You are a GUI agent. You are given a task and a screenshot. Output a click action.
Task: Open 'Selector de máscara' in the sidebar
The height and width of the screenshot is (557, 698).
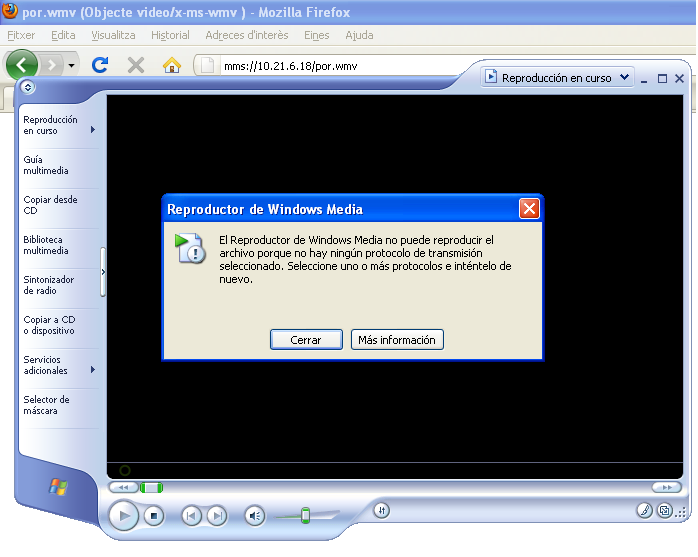[46, 405]
